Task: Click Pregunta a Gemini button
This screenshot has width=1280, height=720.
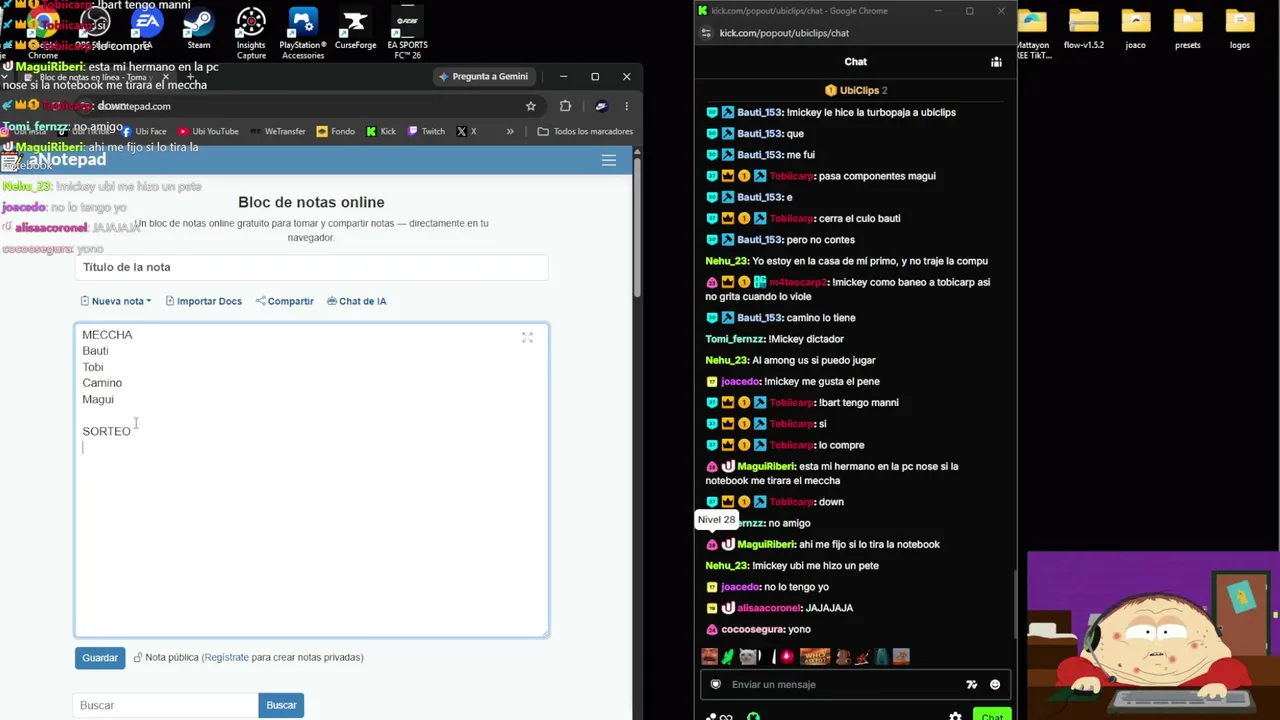Action: pyautogui.click(x=484, y=77)
